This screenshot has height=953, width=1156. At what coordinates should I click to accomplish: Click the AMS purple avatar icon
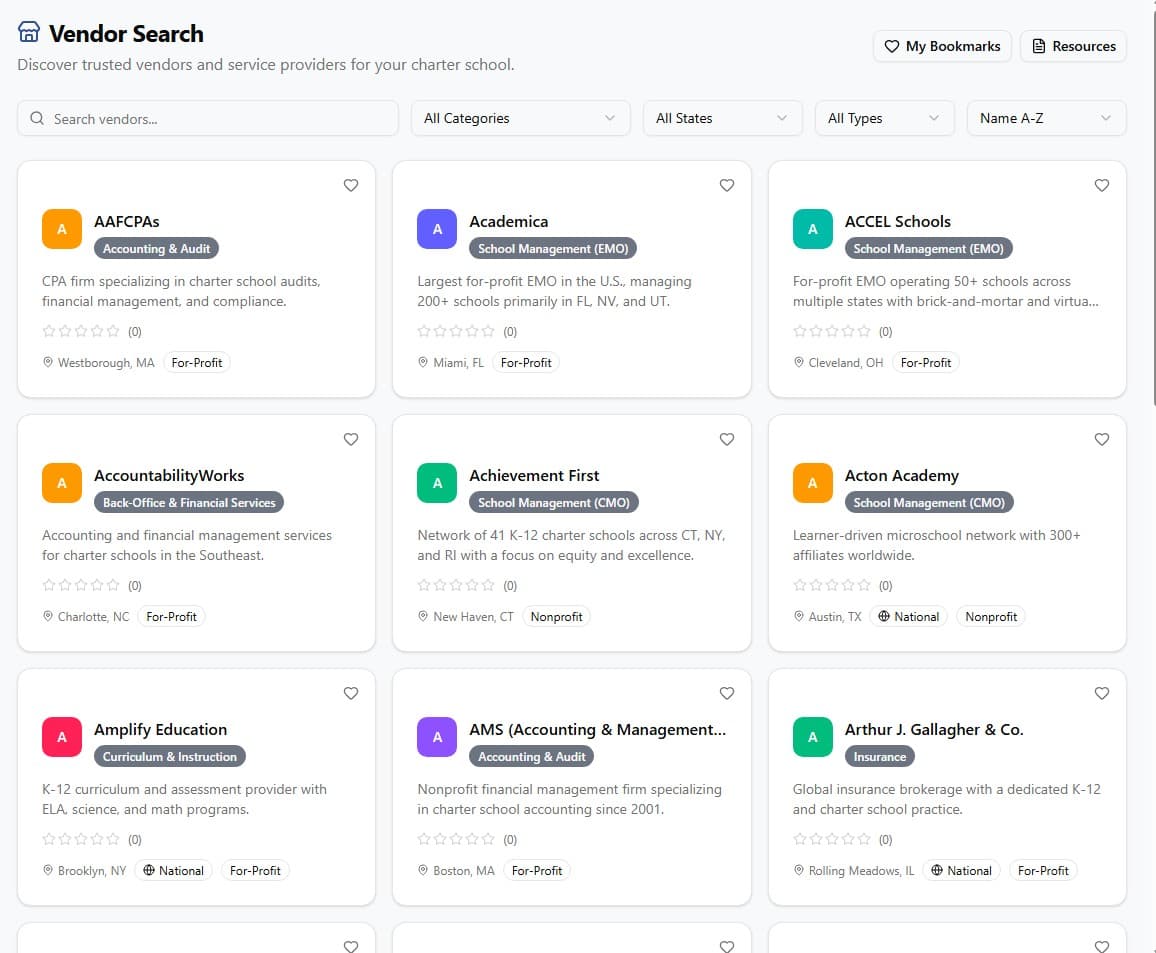click(437, 737)
